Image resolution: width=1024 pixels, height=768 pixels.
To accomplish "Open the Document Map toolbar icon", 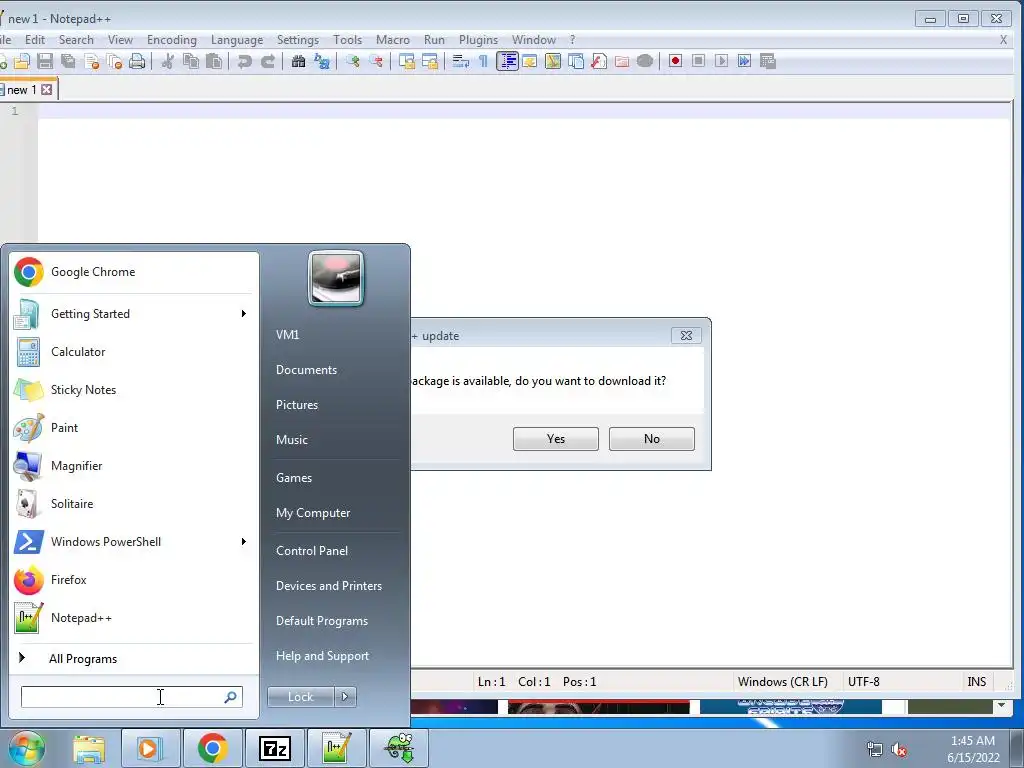I will tap(552, 61).
